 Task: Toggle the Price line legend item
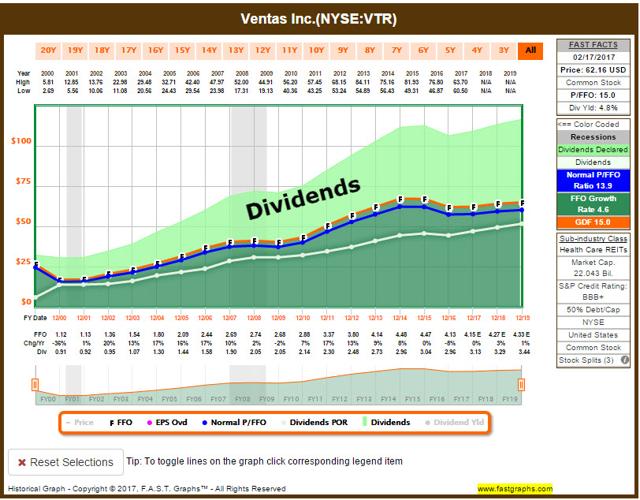[80, 422]
